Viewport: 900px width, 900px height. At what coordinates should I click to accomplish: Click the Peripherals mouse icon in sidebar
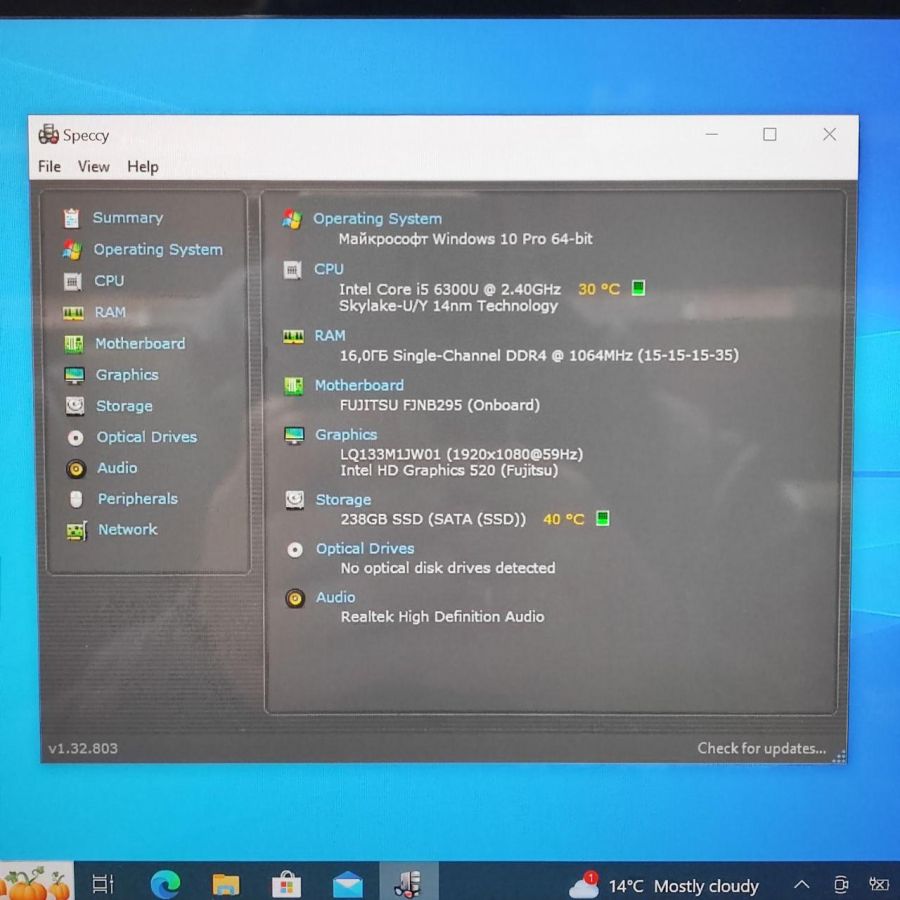point(76,499)
